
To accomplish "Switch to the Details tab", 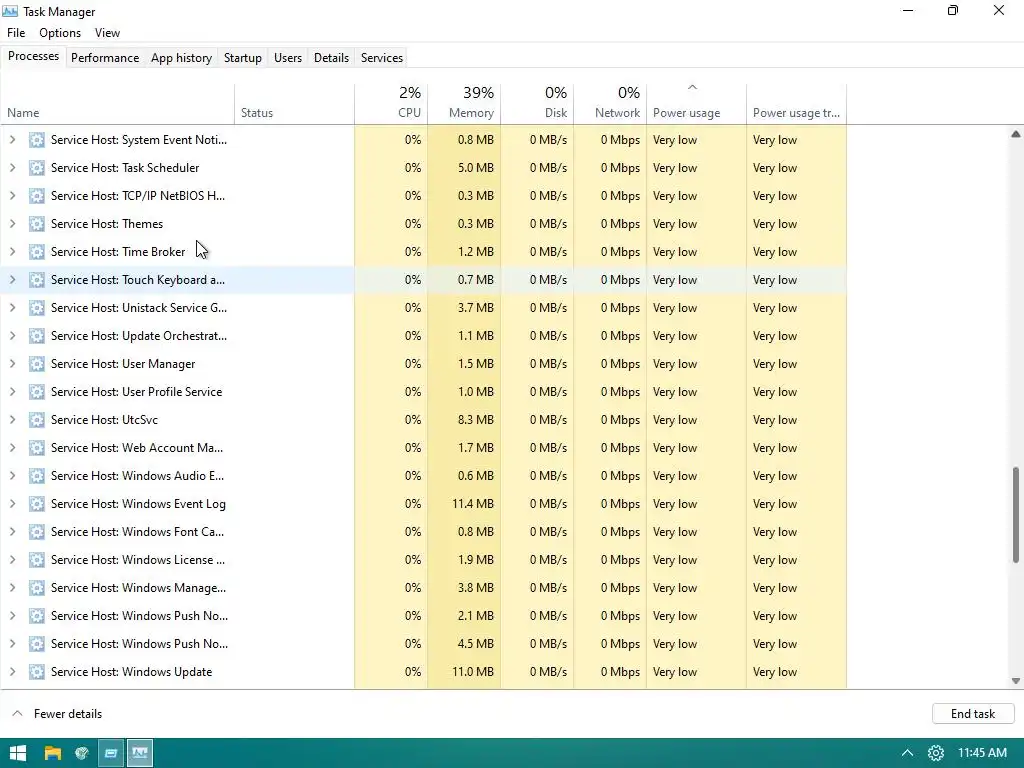I will point(331,57).
